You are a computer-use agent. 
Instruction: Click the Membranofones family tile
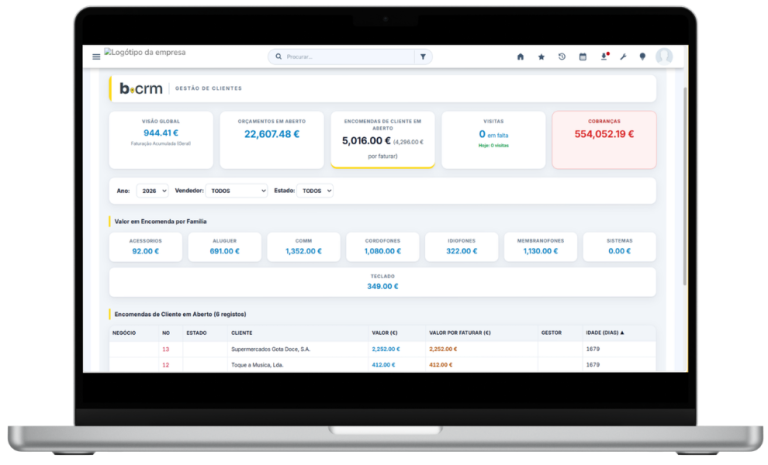tap(540, 246)
